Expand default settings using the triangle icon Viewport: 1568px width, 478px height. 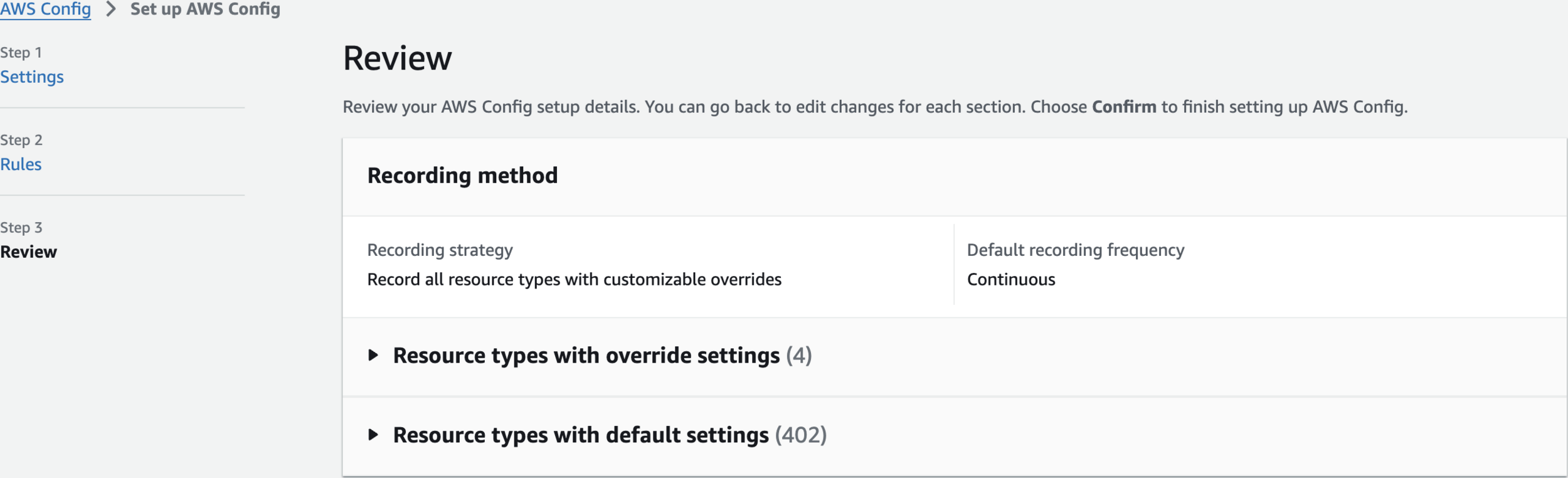point(373,435)
